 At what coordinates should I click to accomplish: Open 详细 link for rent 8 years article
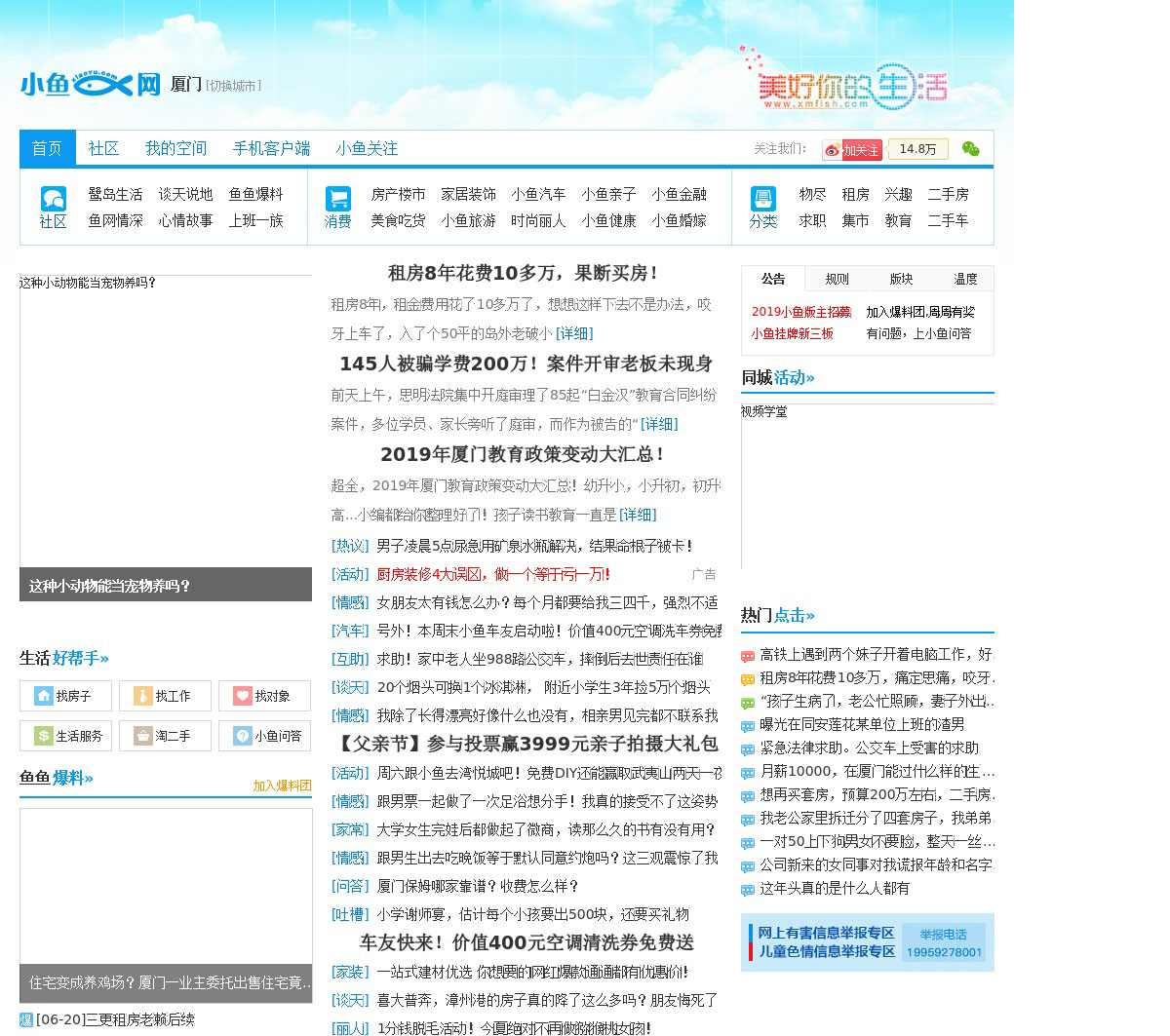click(574, 333)
